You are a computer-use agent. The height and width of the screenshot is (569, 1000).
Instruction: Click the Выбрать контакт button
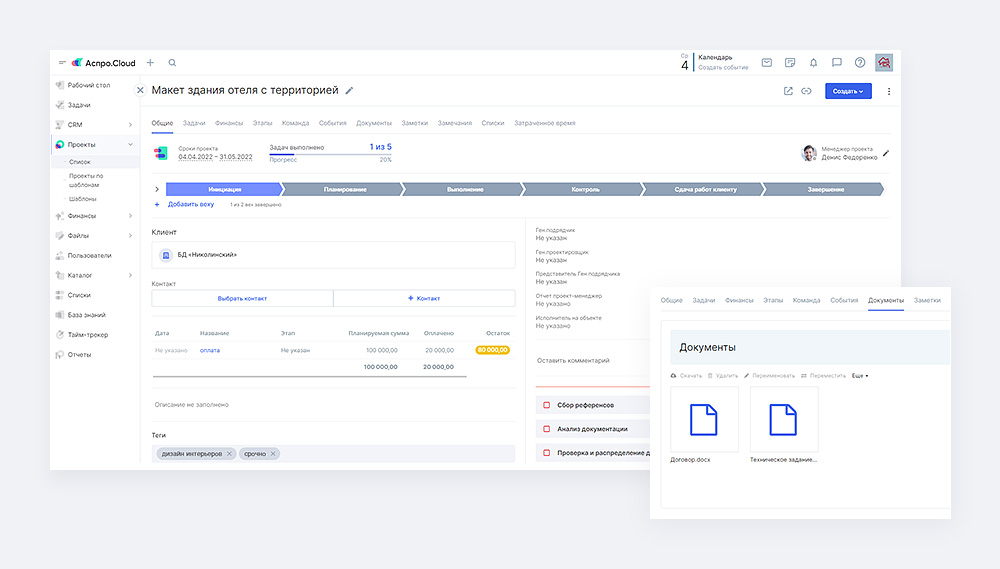(242, 298)
